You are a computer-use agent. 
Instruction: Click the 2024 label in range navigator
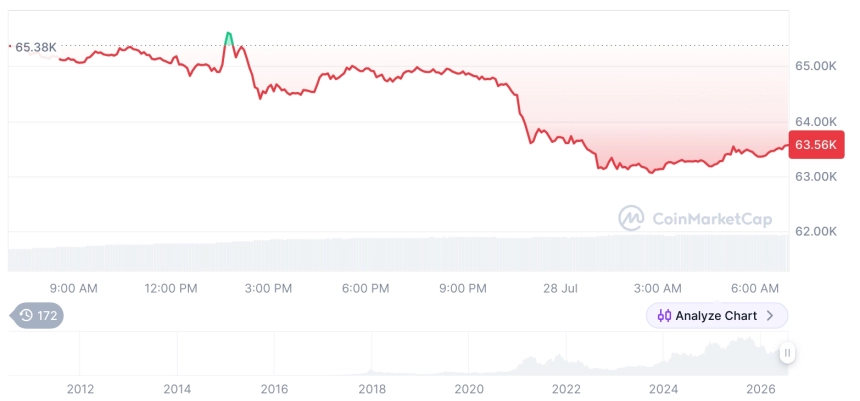pos(663,389)
